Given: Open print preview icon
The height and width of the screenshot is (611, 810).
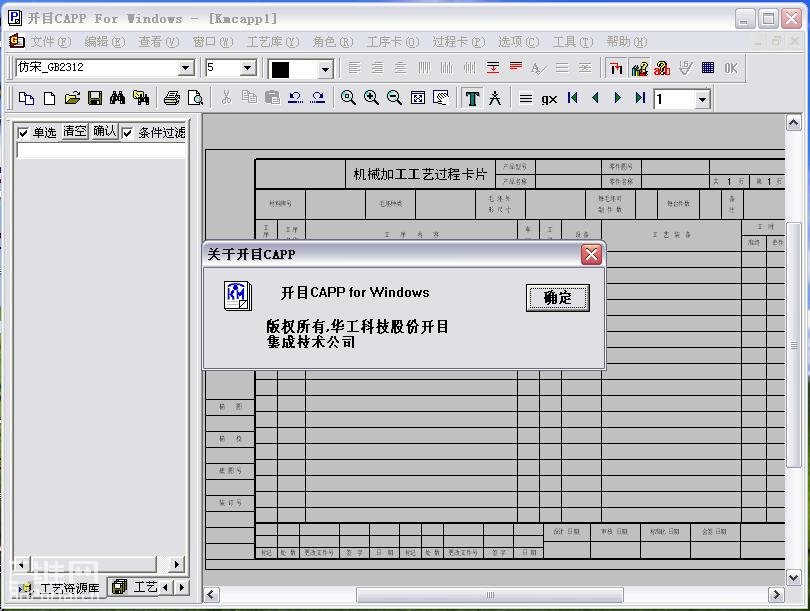Looking at the screenshot, I should [x=195, y=98].
